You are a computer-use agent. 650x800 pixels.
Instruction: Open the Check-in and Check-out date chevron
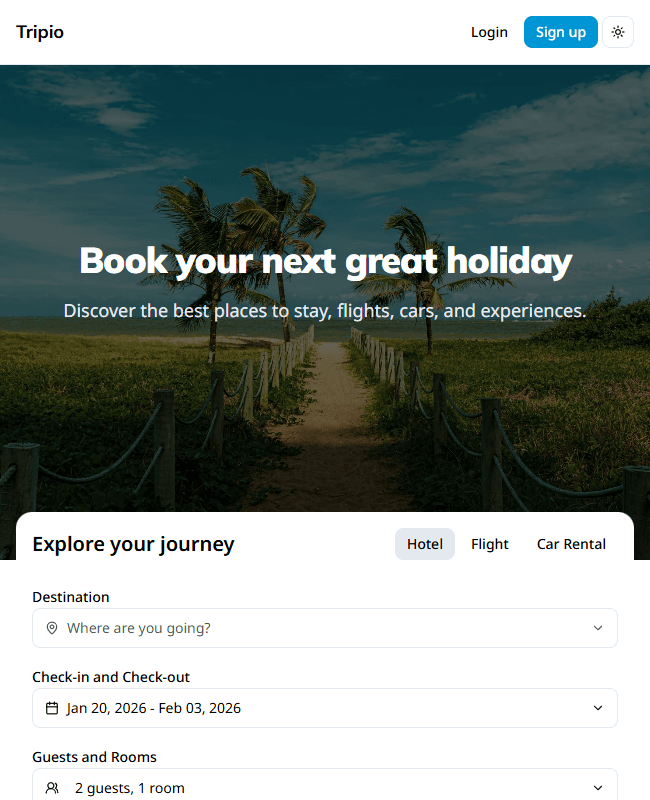(x=598, y=708)
